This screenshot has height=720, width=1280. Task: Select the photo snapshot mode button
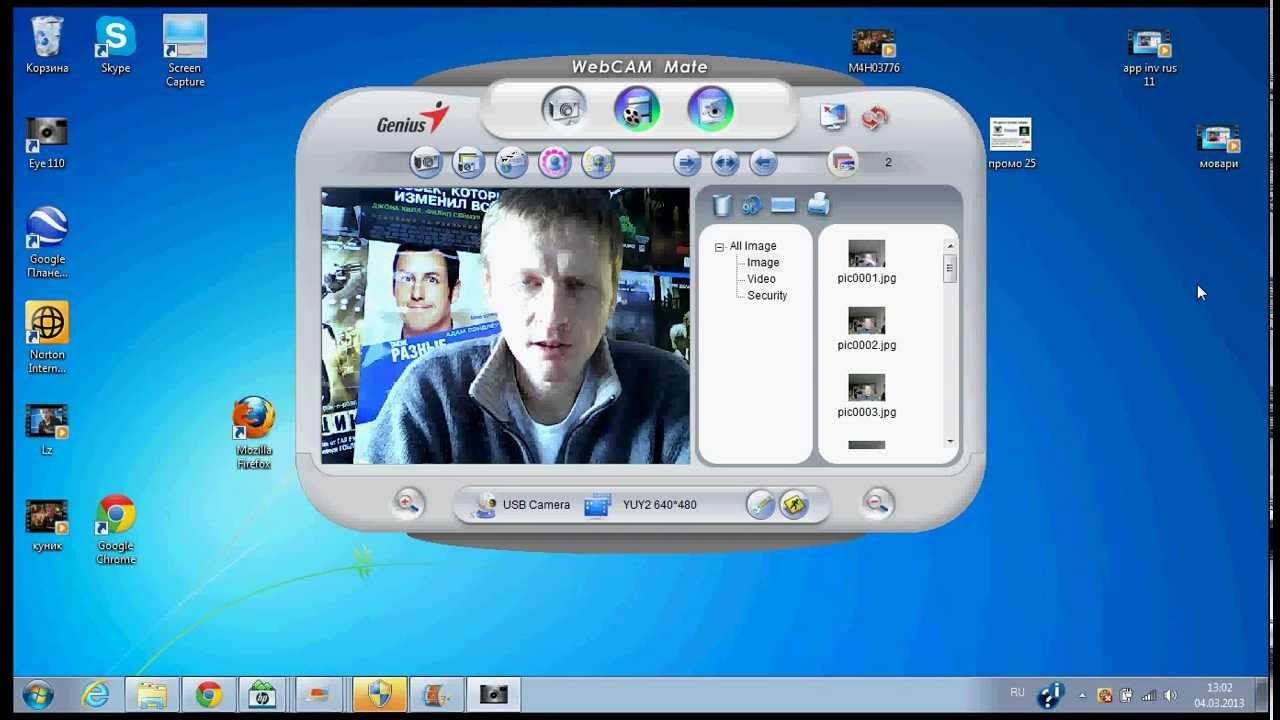565,108
